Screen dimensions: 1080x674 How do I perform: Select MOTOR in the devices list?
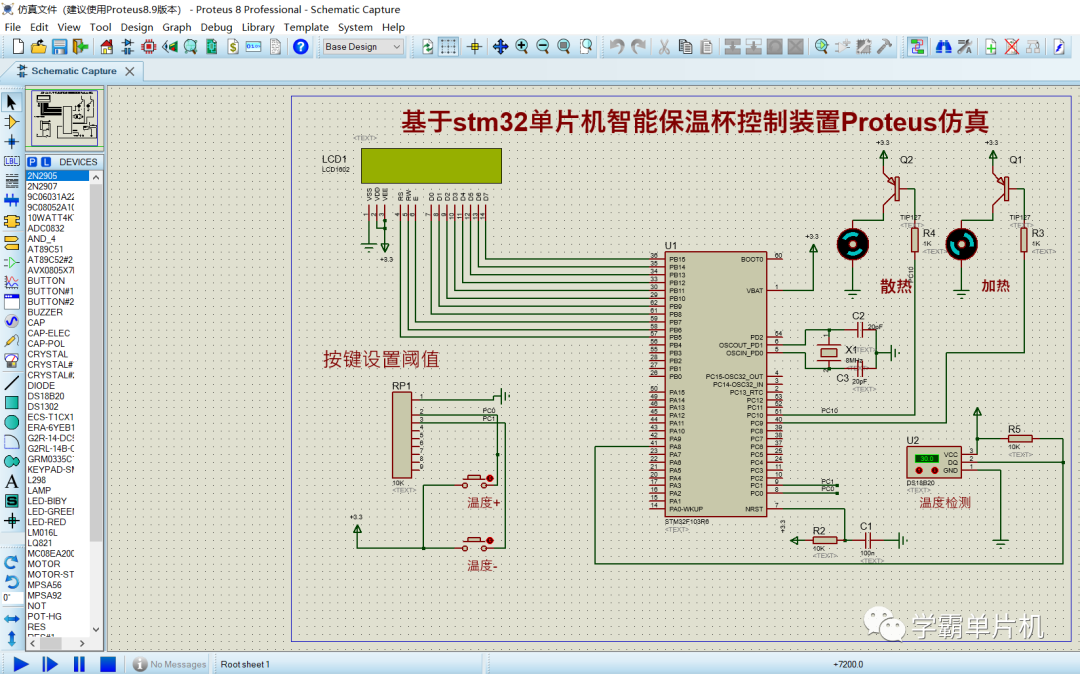[58, 564]
